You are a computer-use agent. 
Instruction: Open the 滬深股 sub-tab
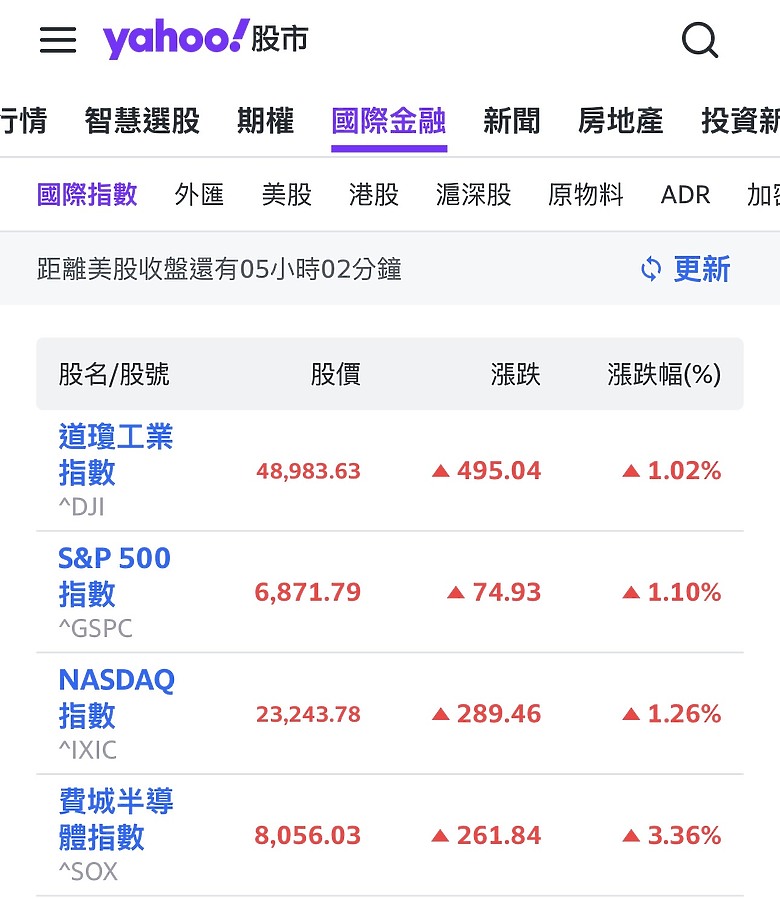[x=473, y=194]
